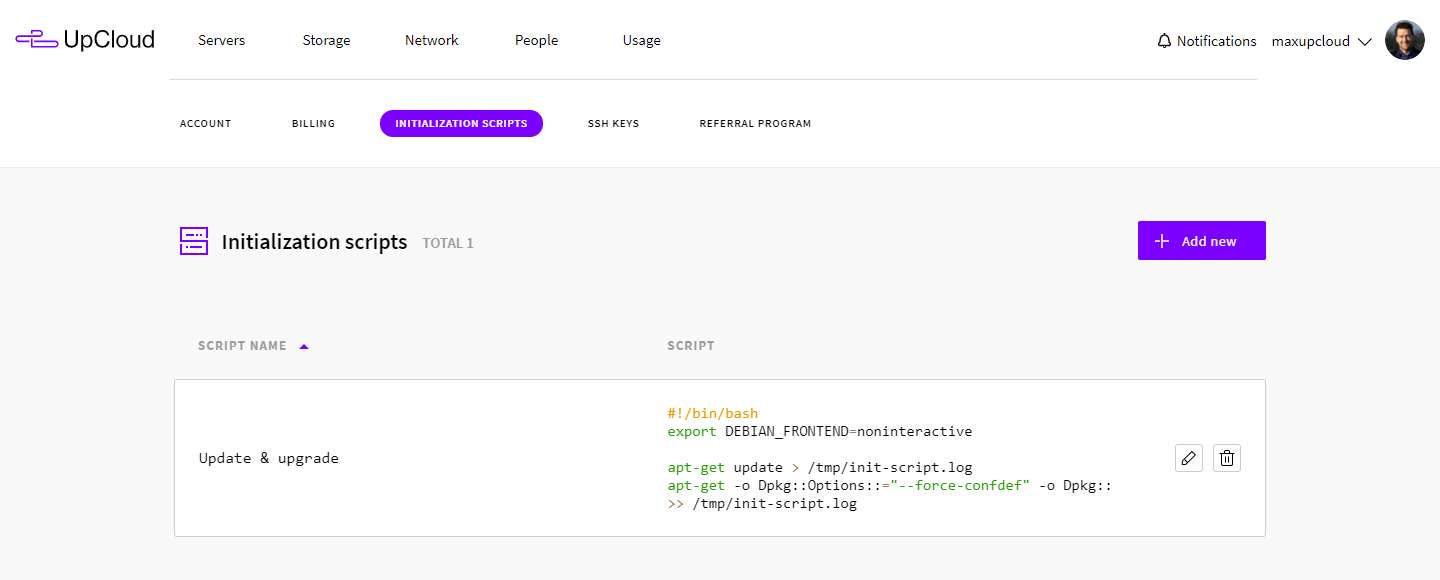1440x580 pixels.
Task: Open the Network section
Action: tap(431, 40)
